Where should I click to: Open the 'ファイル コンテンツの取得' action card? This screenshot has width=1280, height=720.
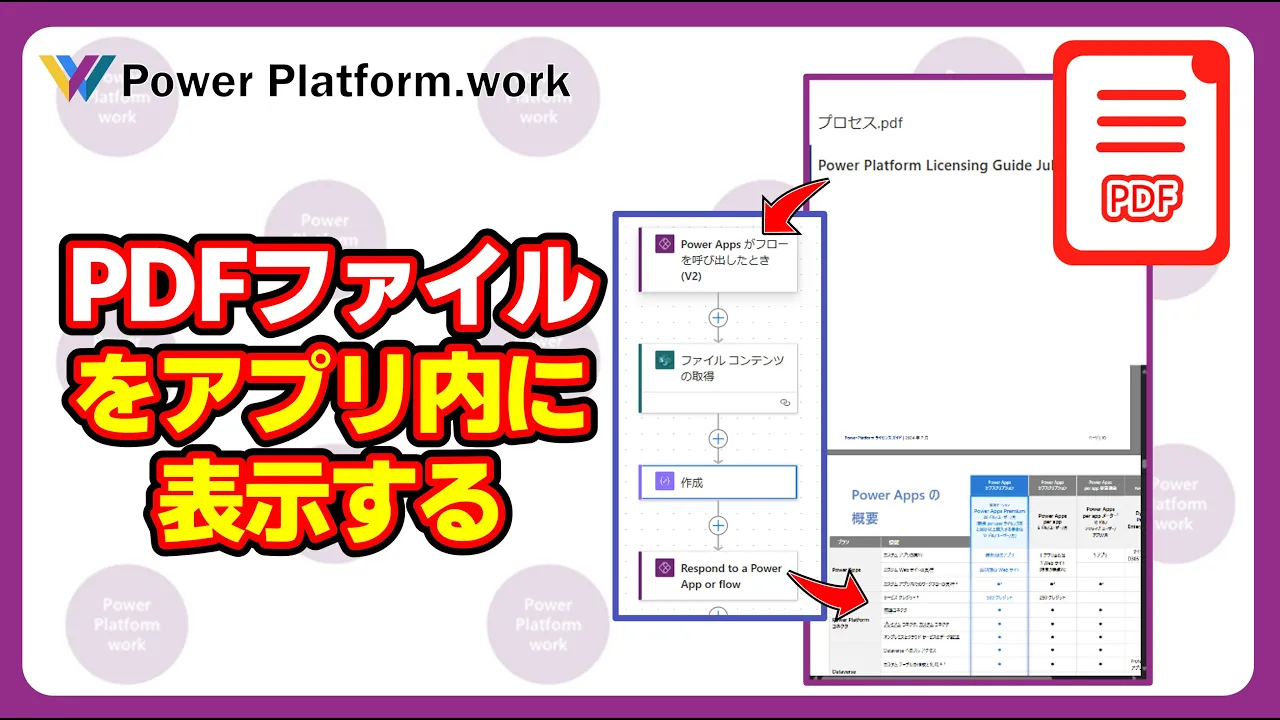click(718, 378)
